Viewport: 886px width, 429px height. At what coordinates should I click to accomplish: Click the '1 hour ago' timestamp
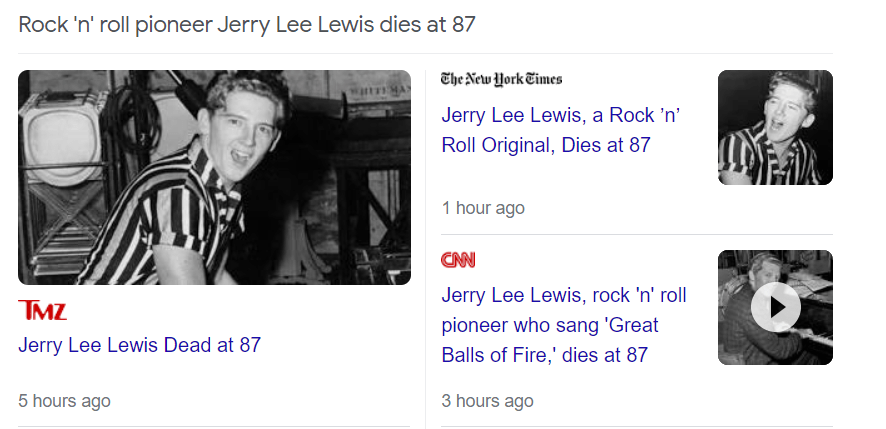coord(483,208)
